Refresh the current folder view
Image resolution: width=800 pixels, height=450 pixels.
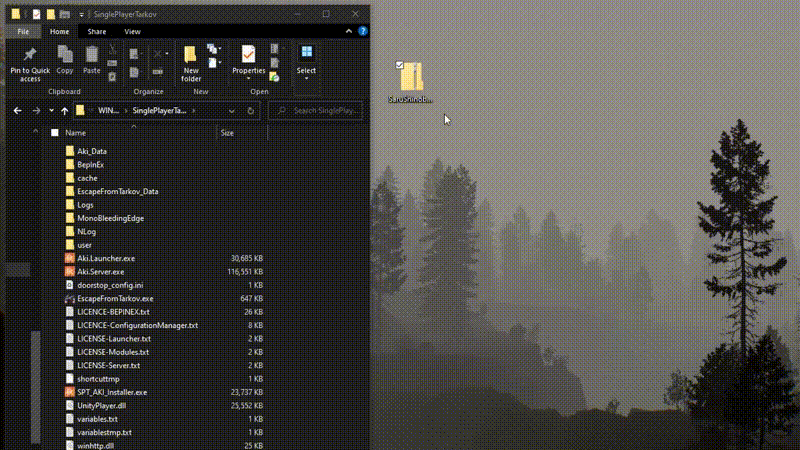(x=251, y=111)
